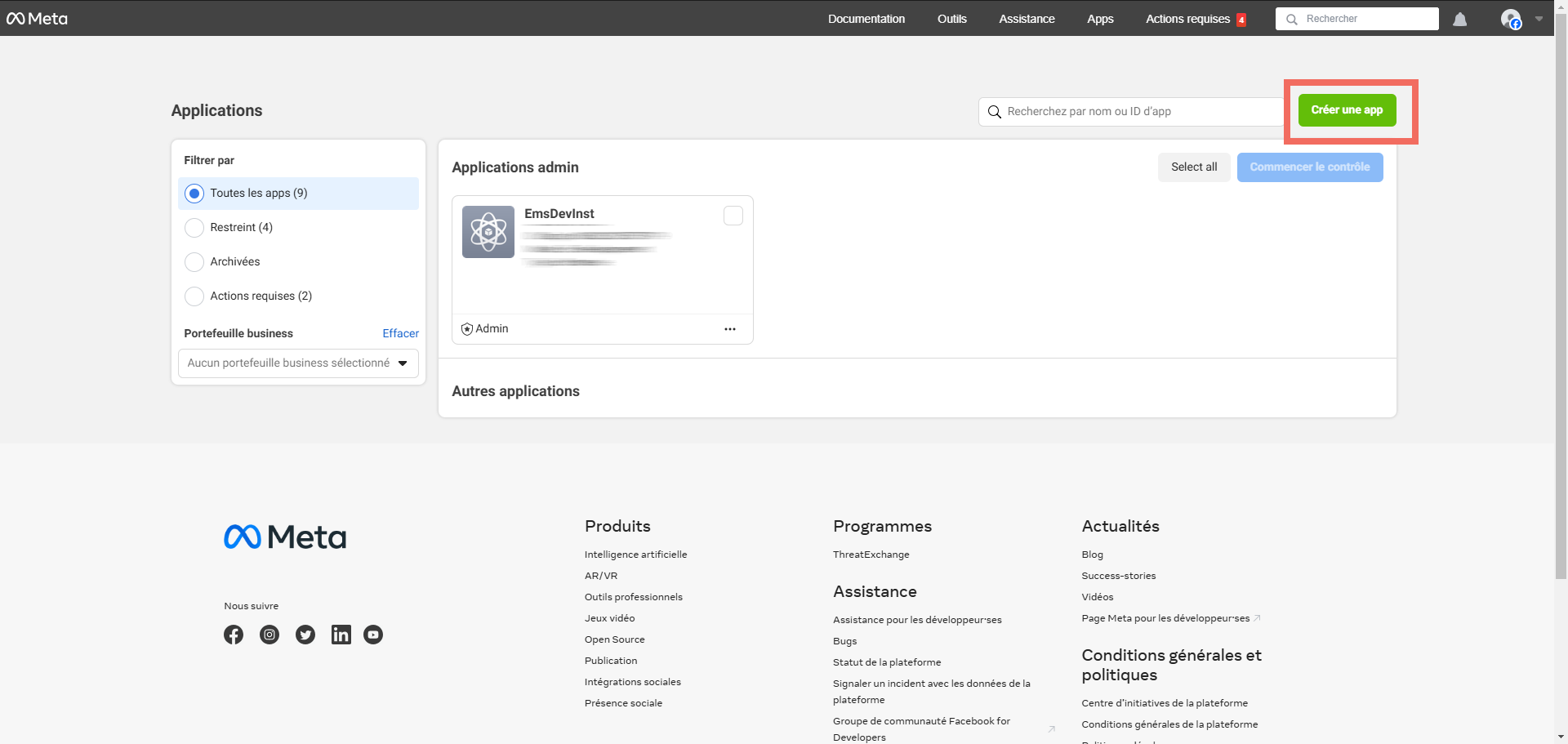The image size is (1568, 744).
Task: Open the AR/VR footer link
Action: coord(601,576)
